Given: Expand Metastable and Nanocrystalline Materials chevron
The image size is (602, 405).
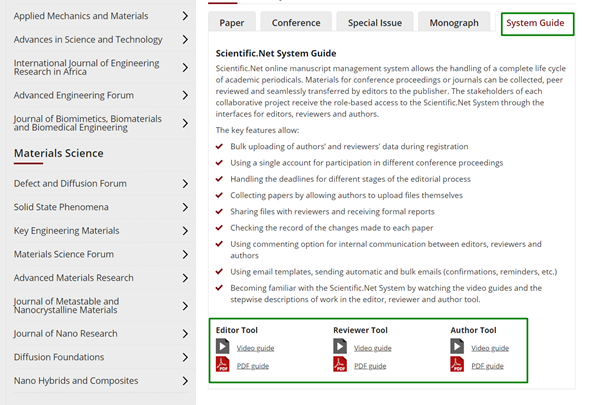Looking at the screenshot, I should tap(185, 306).
